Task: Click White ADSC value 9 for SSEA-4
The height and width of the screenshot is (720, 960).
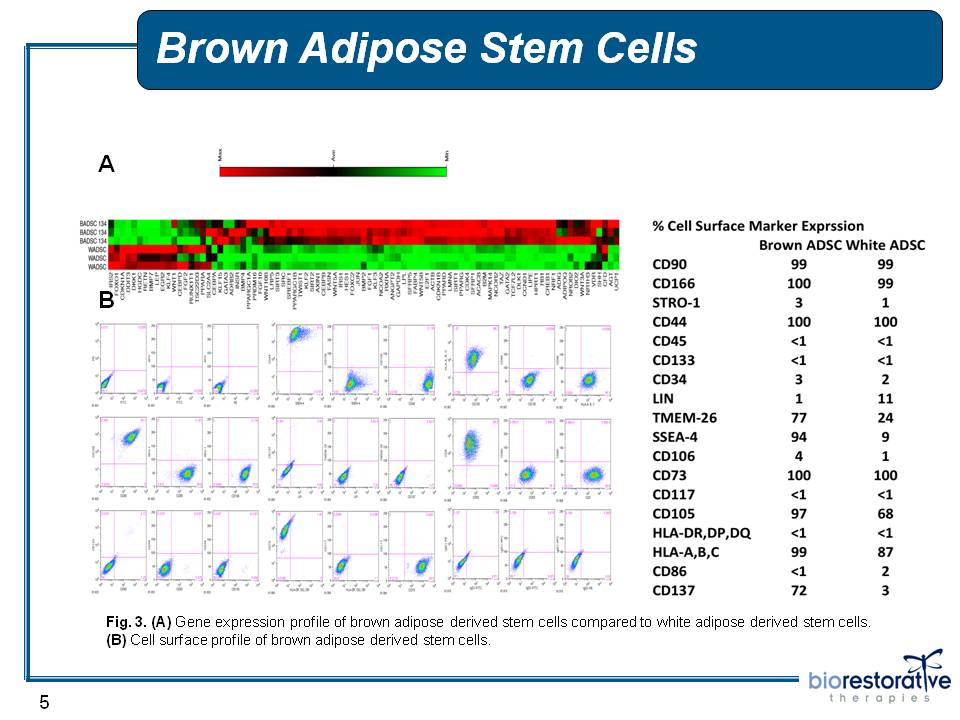Action: click(885, 437)
